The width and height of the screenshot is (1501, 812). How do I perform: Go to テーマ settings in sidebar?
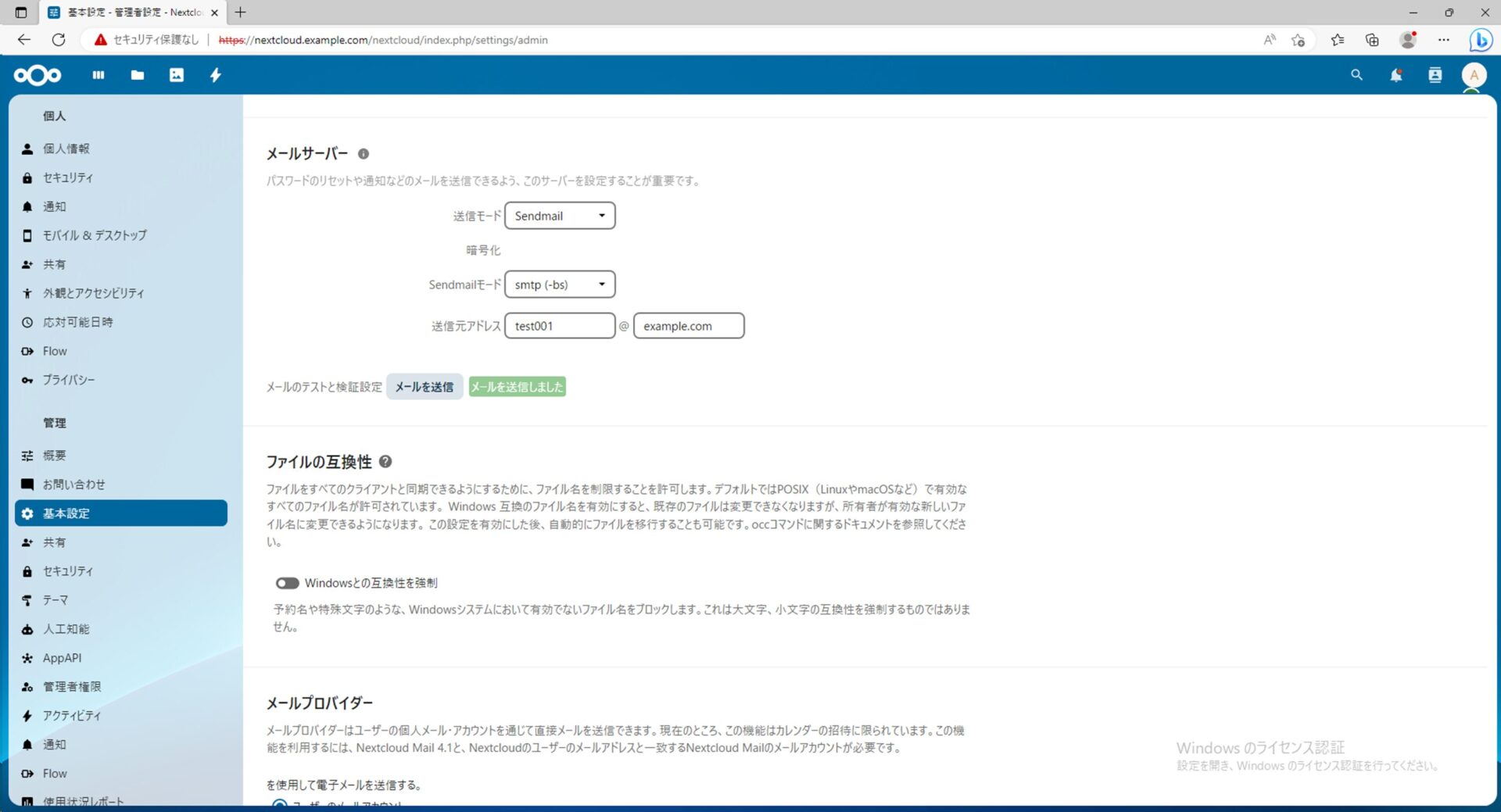(x=56, y=600)
